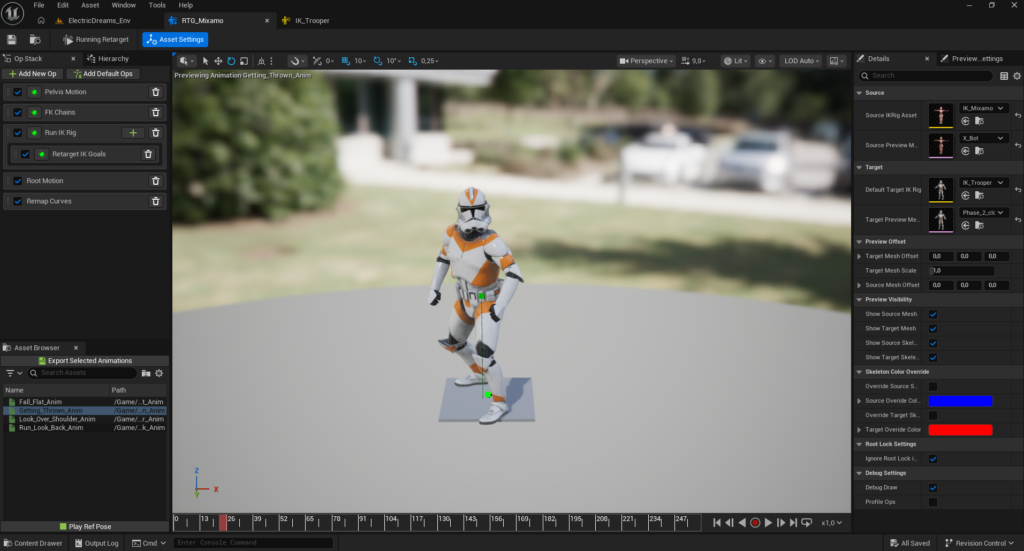Delete the Retarget IK Goals op
1024x551 pixels.
click(148, 154)
